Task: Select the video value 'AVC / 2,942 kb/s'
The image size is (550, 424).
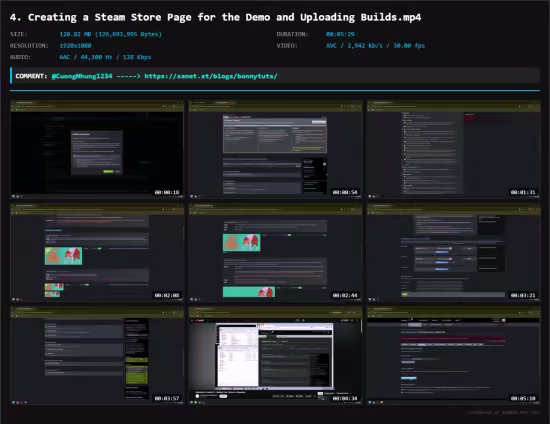Action: click(375, 46)
